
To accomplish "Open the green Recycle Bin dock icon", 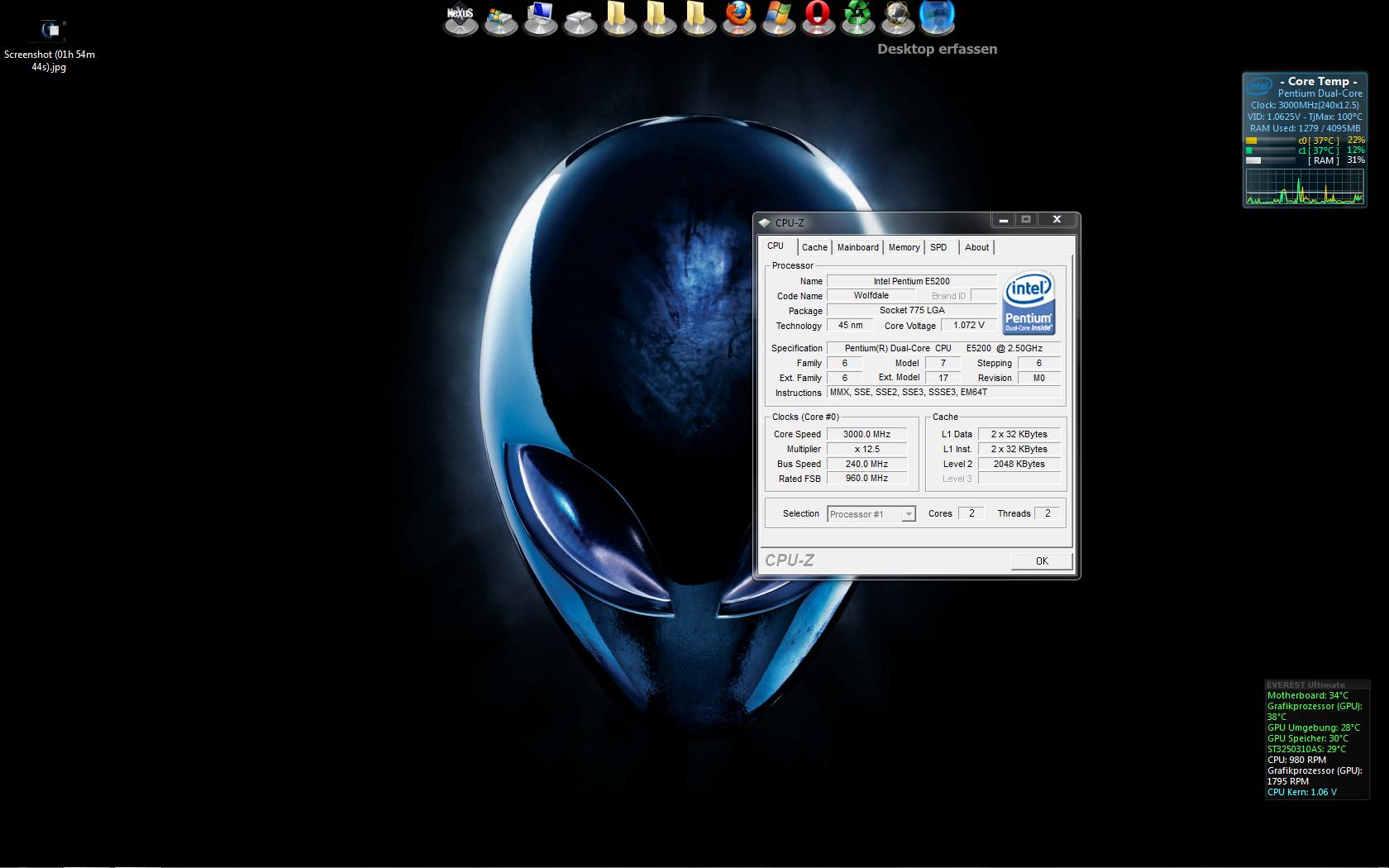I will coord(857,17).
